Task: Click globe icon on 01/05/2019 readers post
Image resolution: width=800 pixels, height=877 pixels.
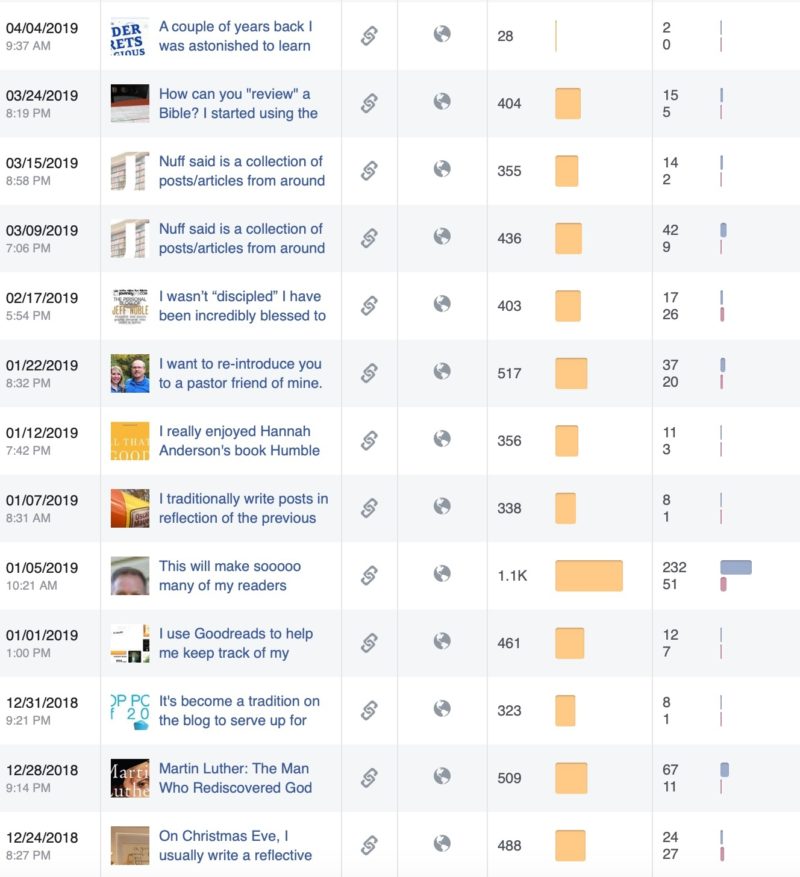Action: coord(442,575)
